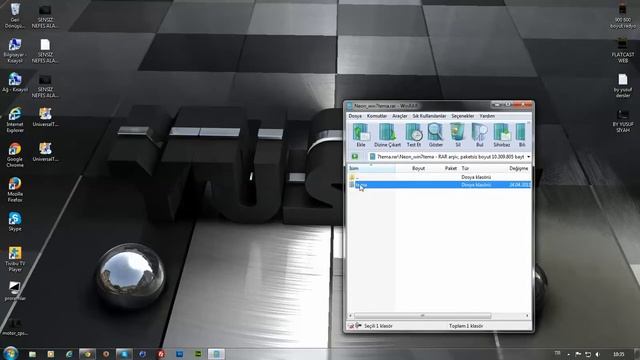Click the status bar drive icon in WinRAR
Viewport: 640px width, 360px height.
click(351, 326)
